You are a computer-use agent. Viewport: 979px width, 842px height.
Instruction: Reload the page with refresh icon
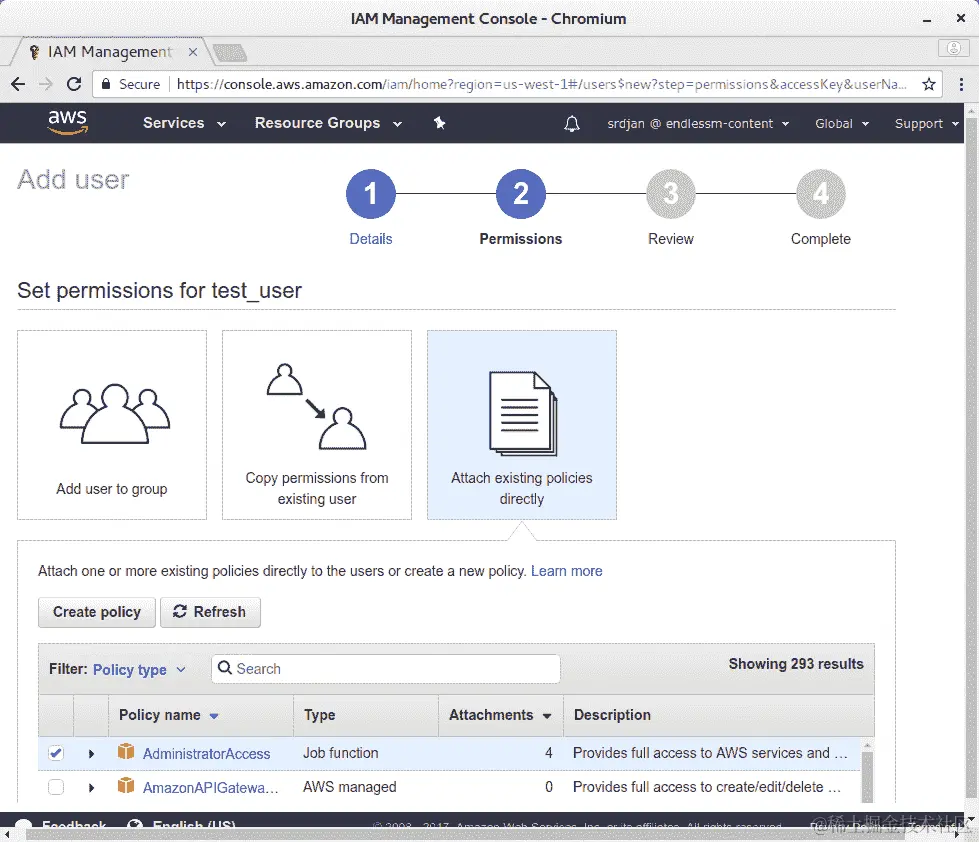[x=74, y=84]
